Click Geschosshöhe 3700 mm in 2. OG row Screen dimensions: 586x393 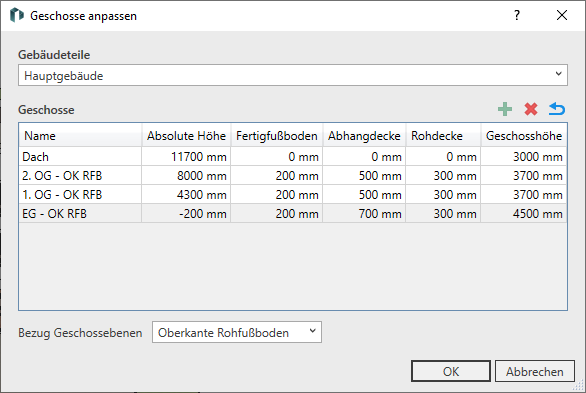(x=524, y=176)
